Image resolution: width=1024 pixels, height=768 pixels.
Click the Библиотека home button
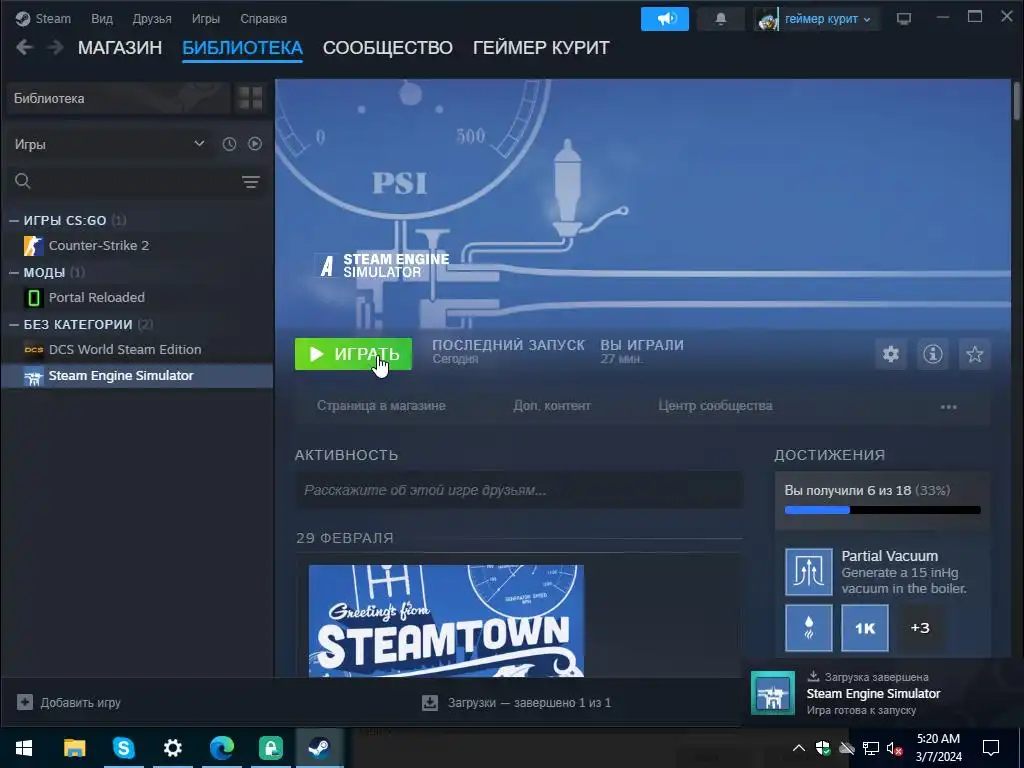tap(118, 99)
